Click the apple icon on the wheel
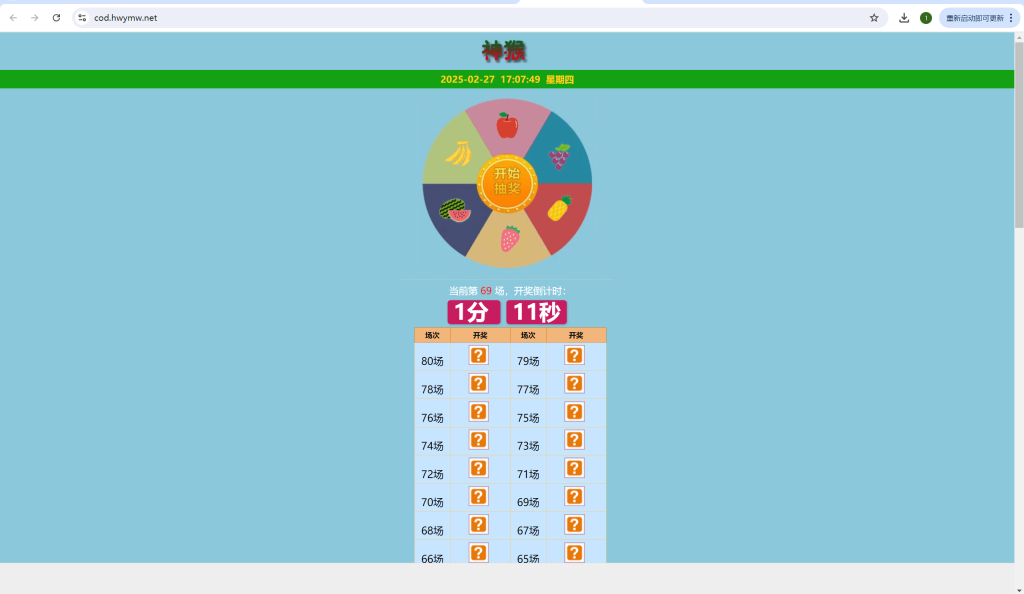This screenshot has height=594, width=1024. (x=507, y=126)
